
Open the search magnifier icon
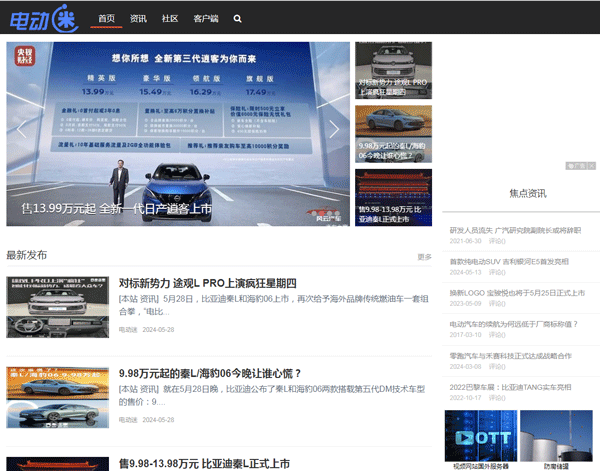[237, 18]
